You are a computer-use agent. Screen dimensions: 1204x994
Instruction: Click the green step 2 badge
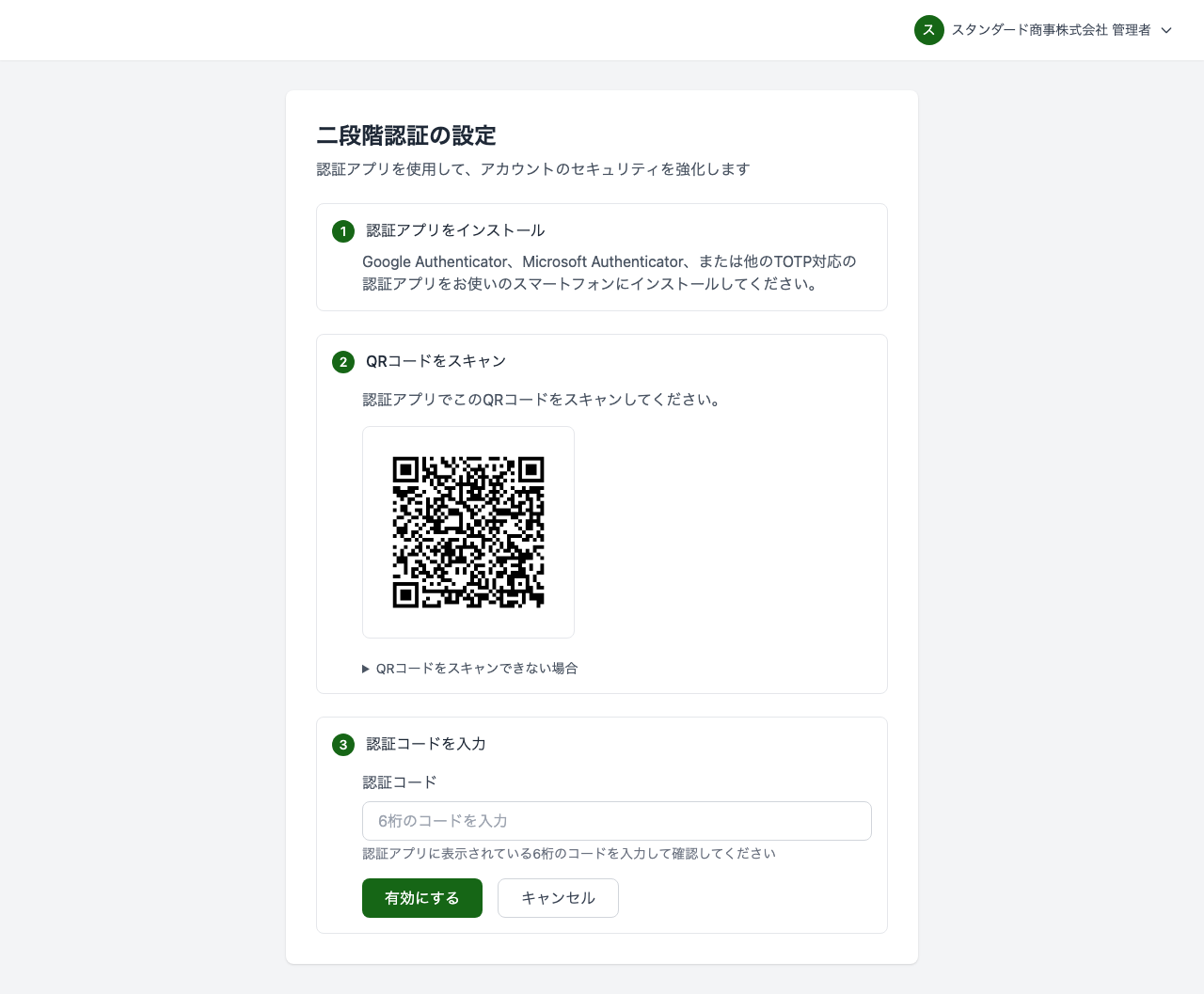point(342,361)
